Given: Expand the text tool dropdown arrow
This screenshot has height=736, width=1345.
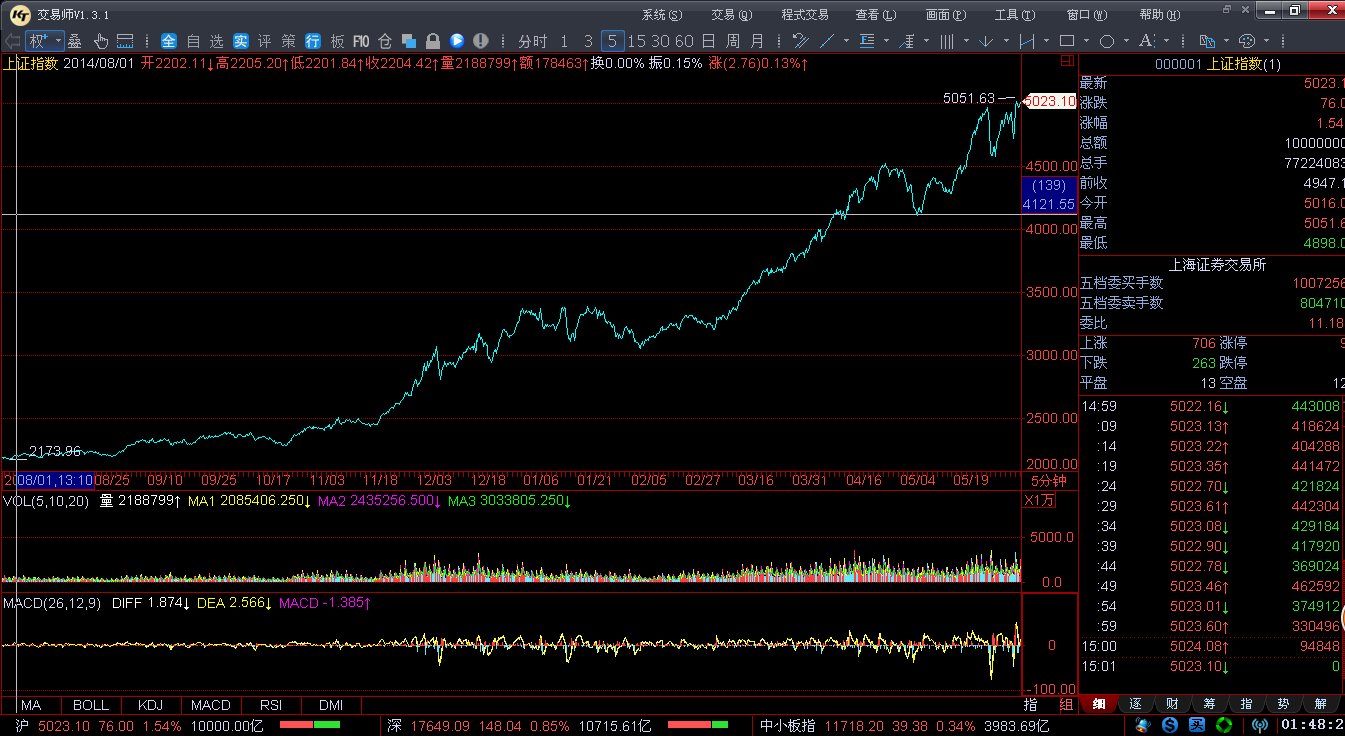Looking at the screenshot, I should (1166, 41).
